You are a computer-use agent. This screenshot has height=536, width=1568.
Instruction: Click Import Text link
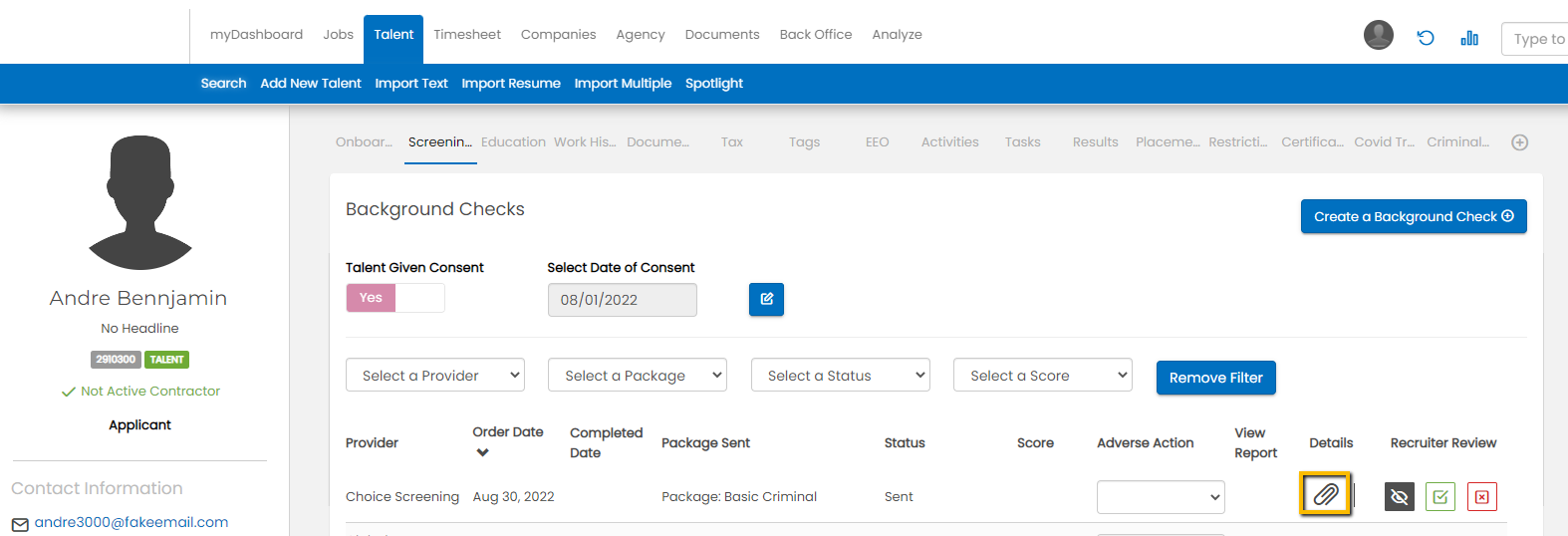411,84
